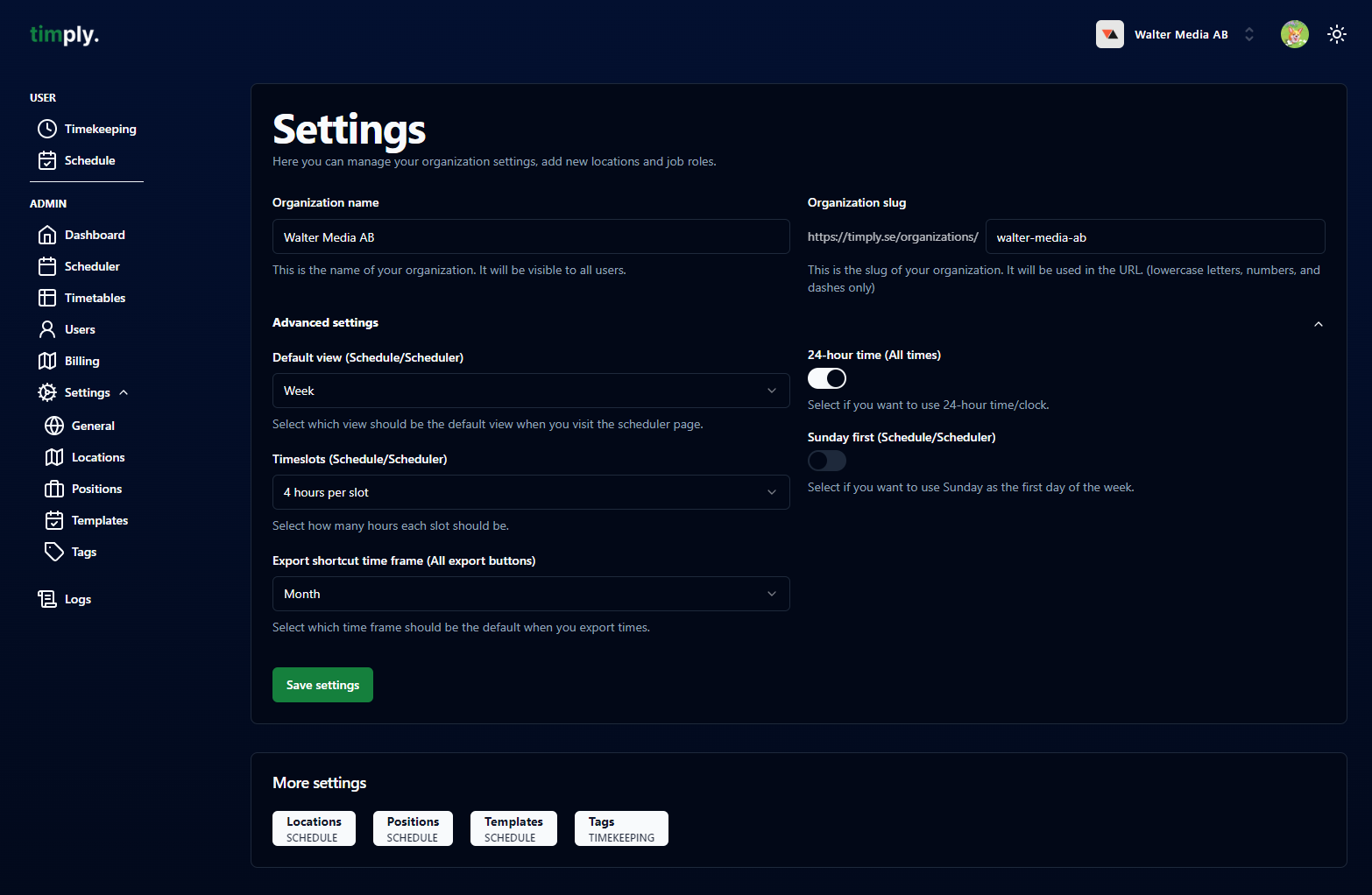
Task: Click the Positions briefcase icon in sidebar
Action: pos(54,489)
